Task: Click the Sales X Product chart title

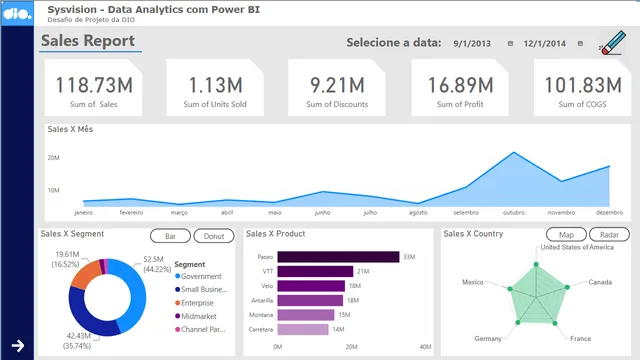Action: 276,234
